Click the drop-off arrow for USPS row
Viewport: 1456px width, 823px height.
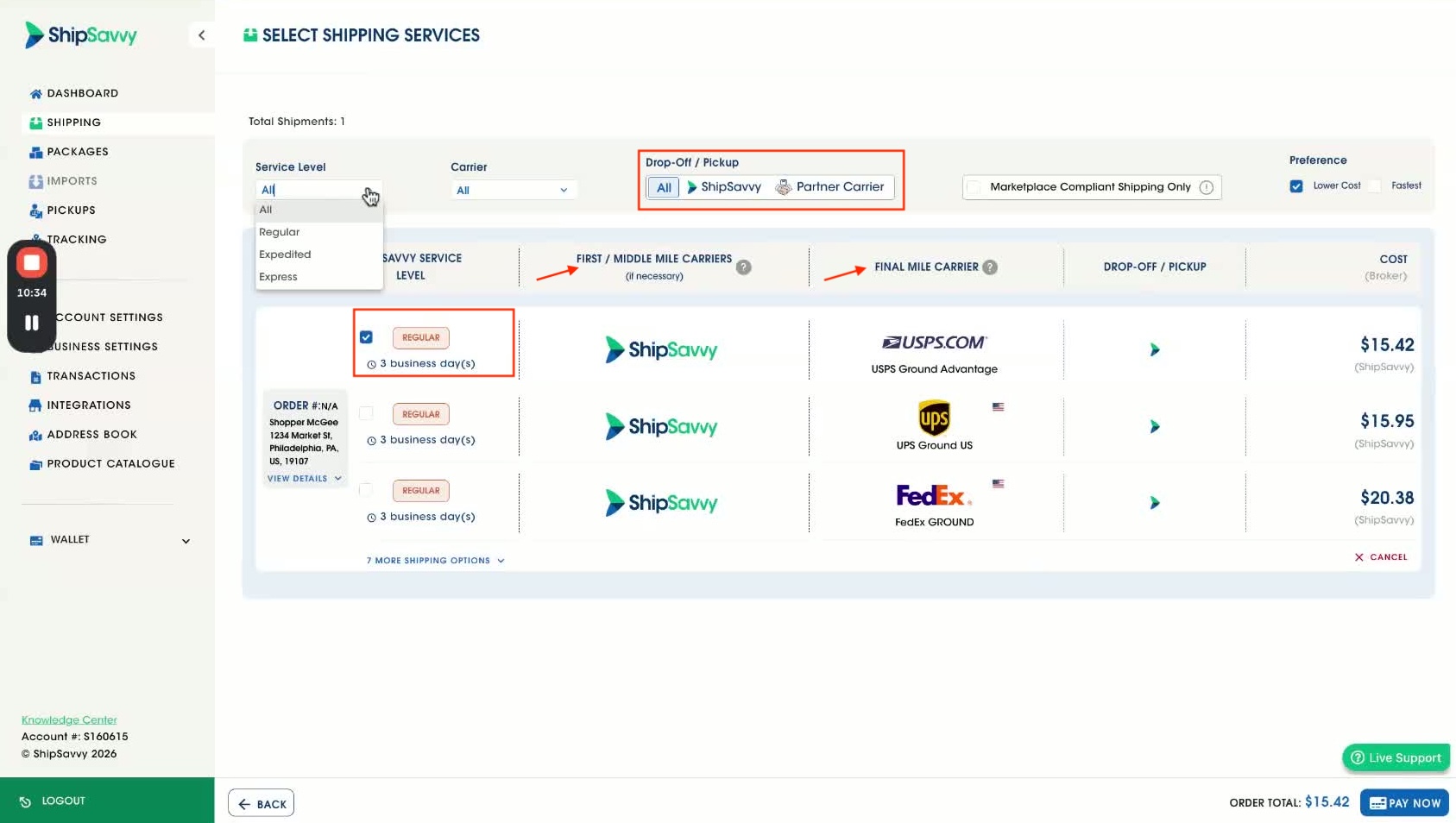[1155, 349]
